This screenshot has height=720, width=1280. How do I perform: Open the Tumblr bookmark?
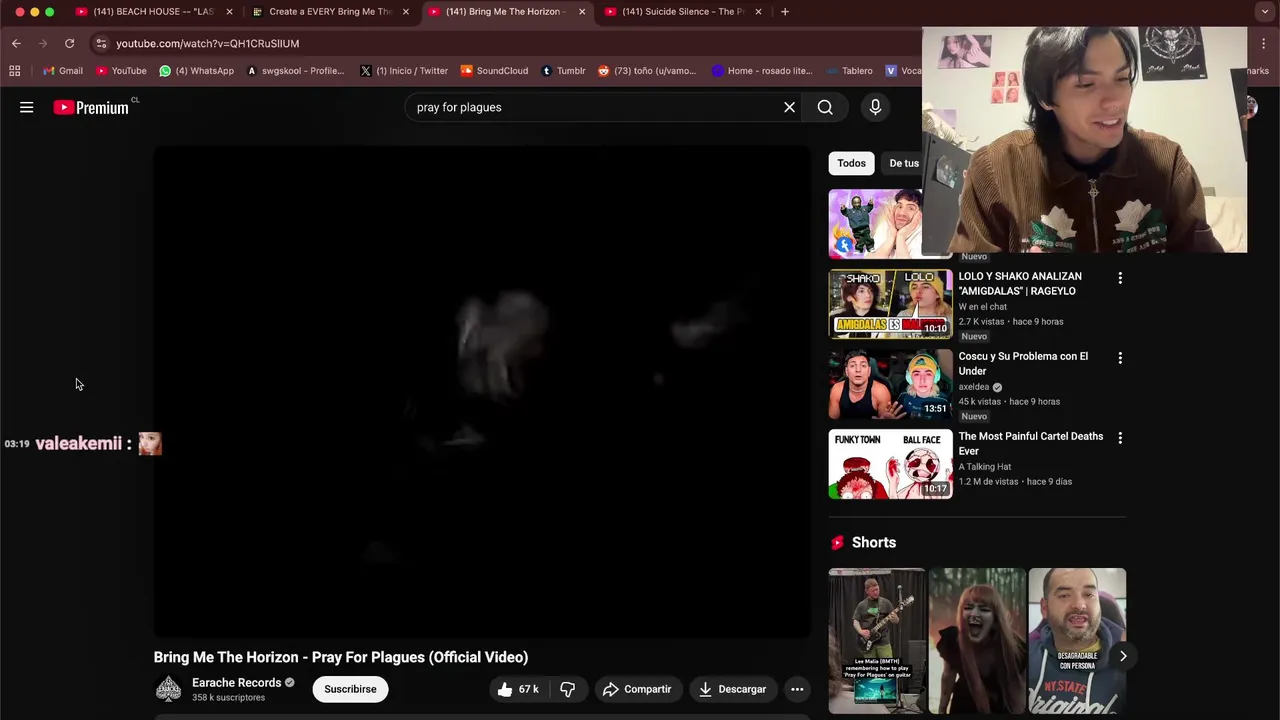[563, 71]
